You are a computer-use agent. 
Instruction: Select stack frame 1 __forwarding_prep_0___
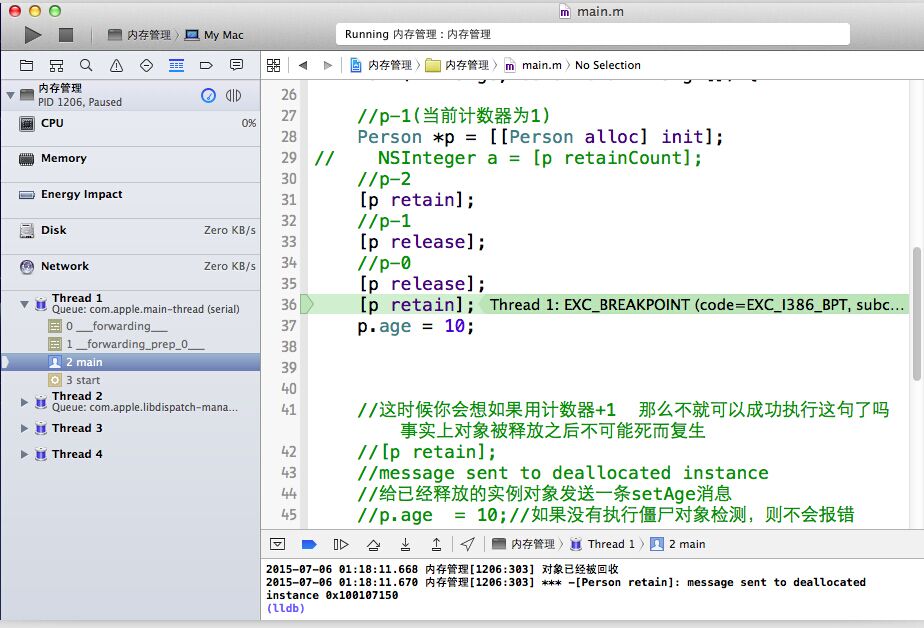pos(130,344)
